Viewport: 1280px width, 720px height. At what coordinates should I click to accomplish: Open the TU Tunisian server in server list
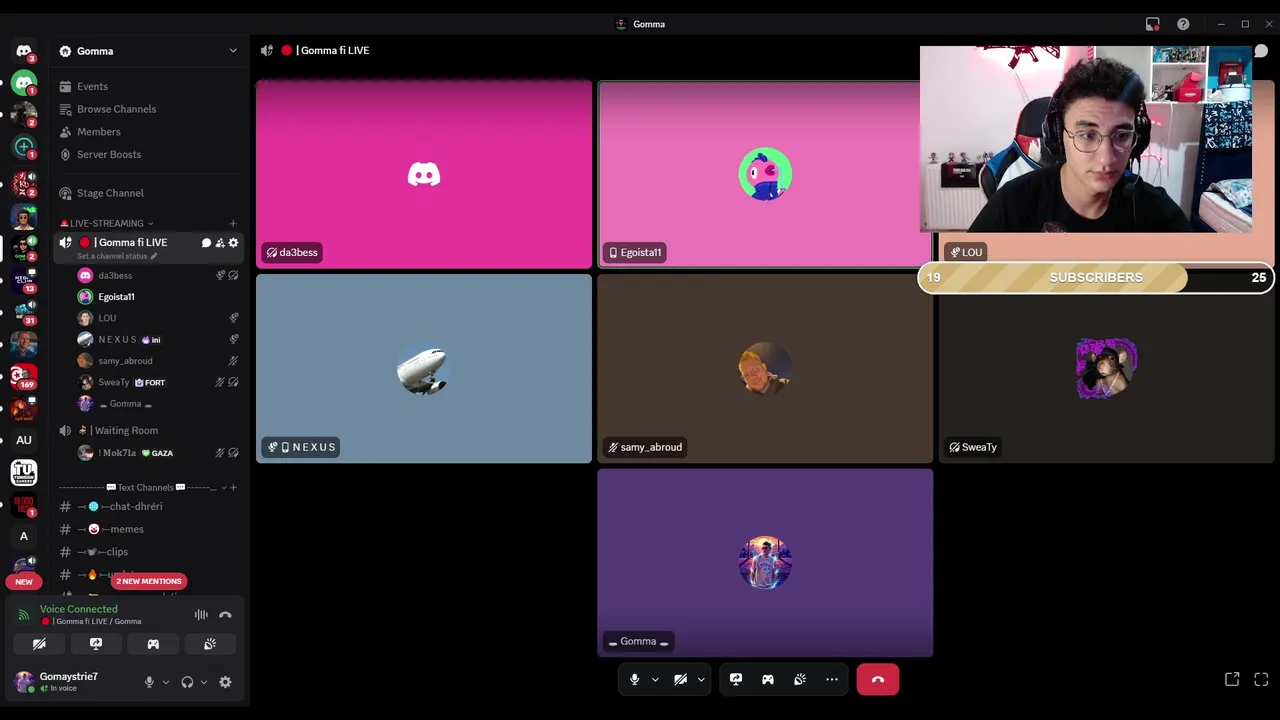click(24, 472)
